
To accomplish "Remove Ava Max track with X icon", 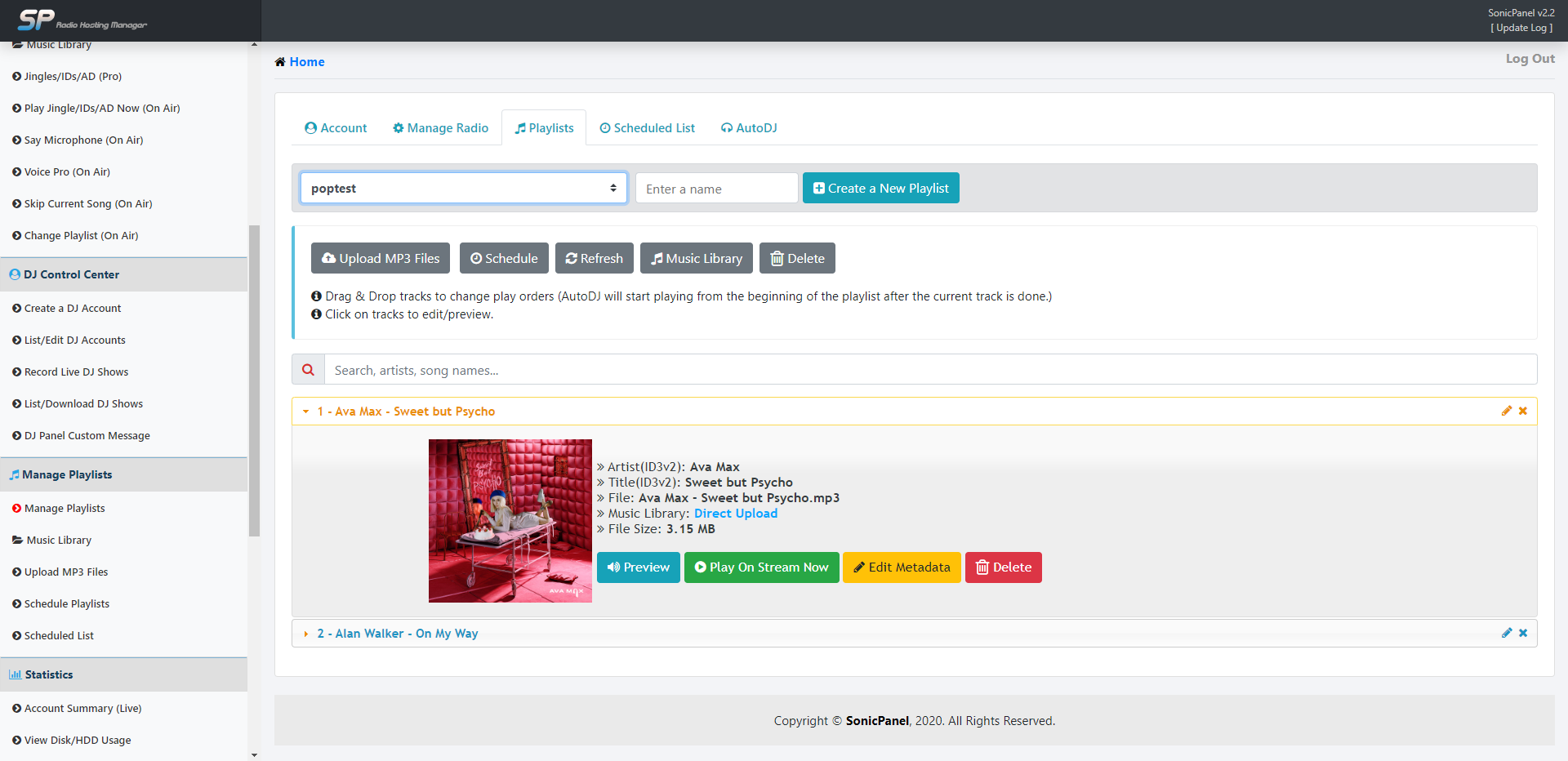I will coord(1523,411).
